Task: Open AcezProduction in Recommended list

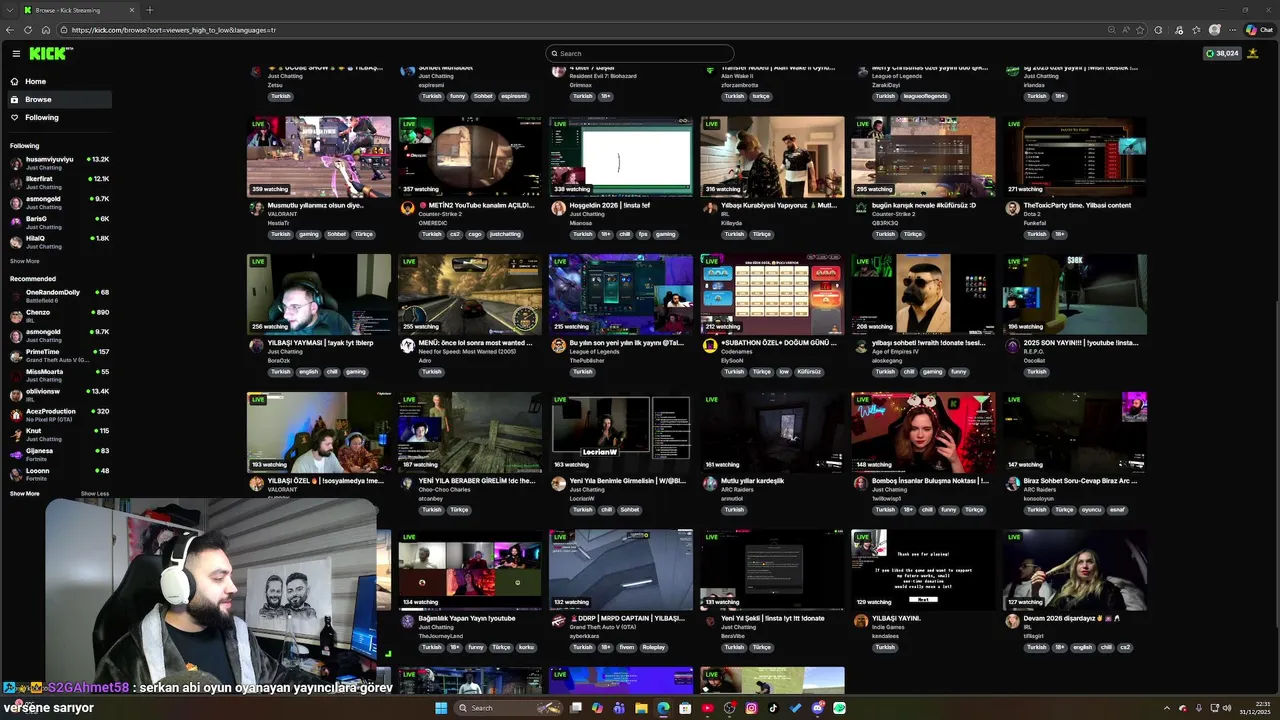Action: pyautogui.click(x=59, y=414)
